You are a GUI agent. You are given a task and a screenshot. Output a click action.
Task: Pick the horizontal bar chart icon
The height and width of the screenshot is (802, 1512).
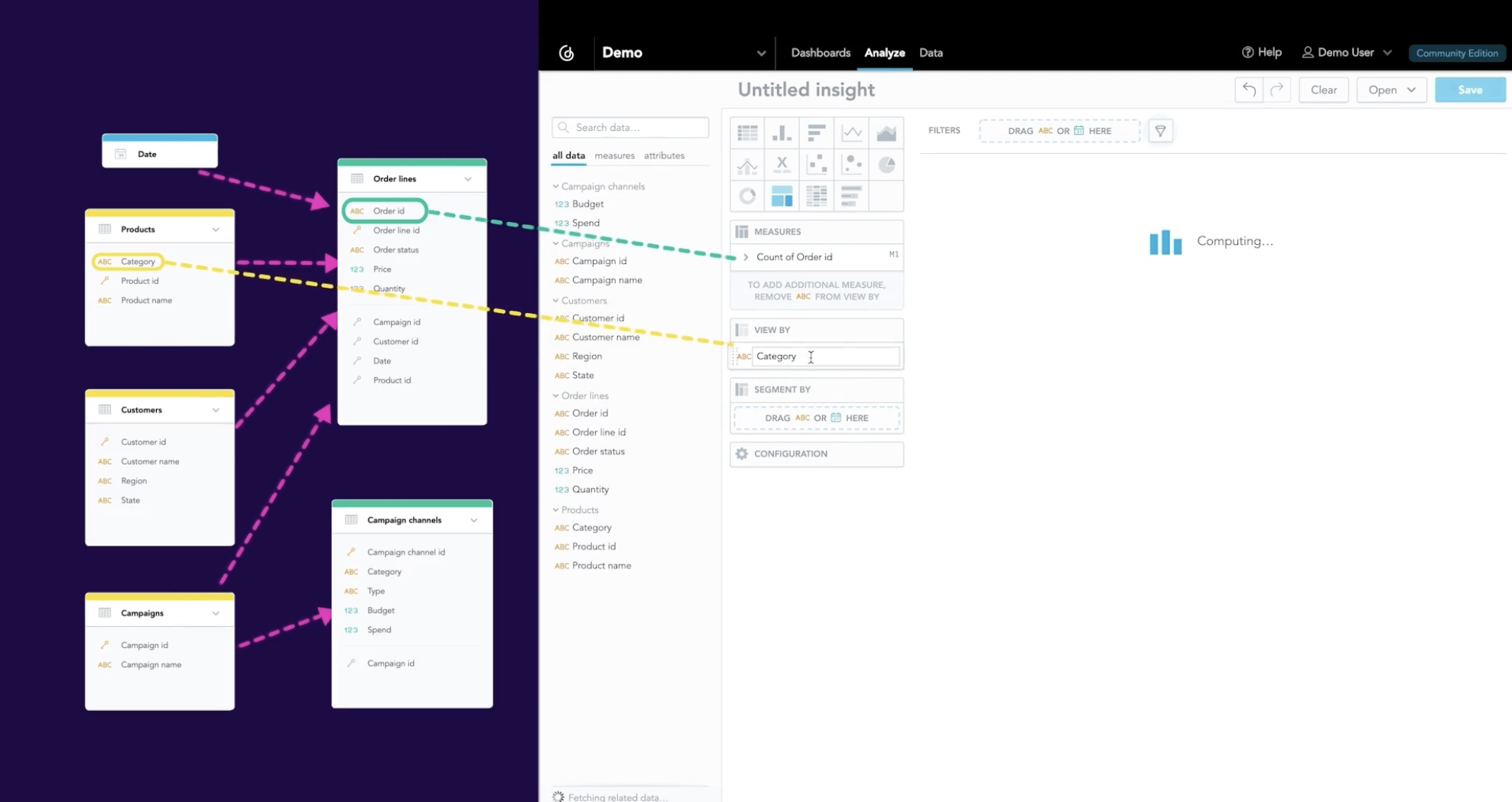[816, 133]
